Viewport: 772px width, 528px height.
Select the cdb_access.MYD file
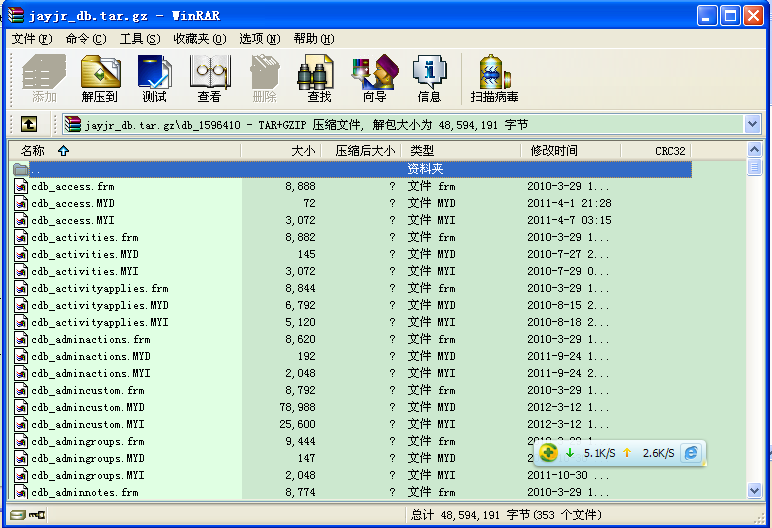click(73, 203)
